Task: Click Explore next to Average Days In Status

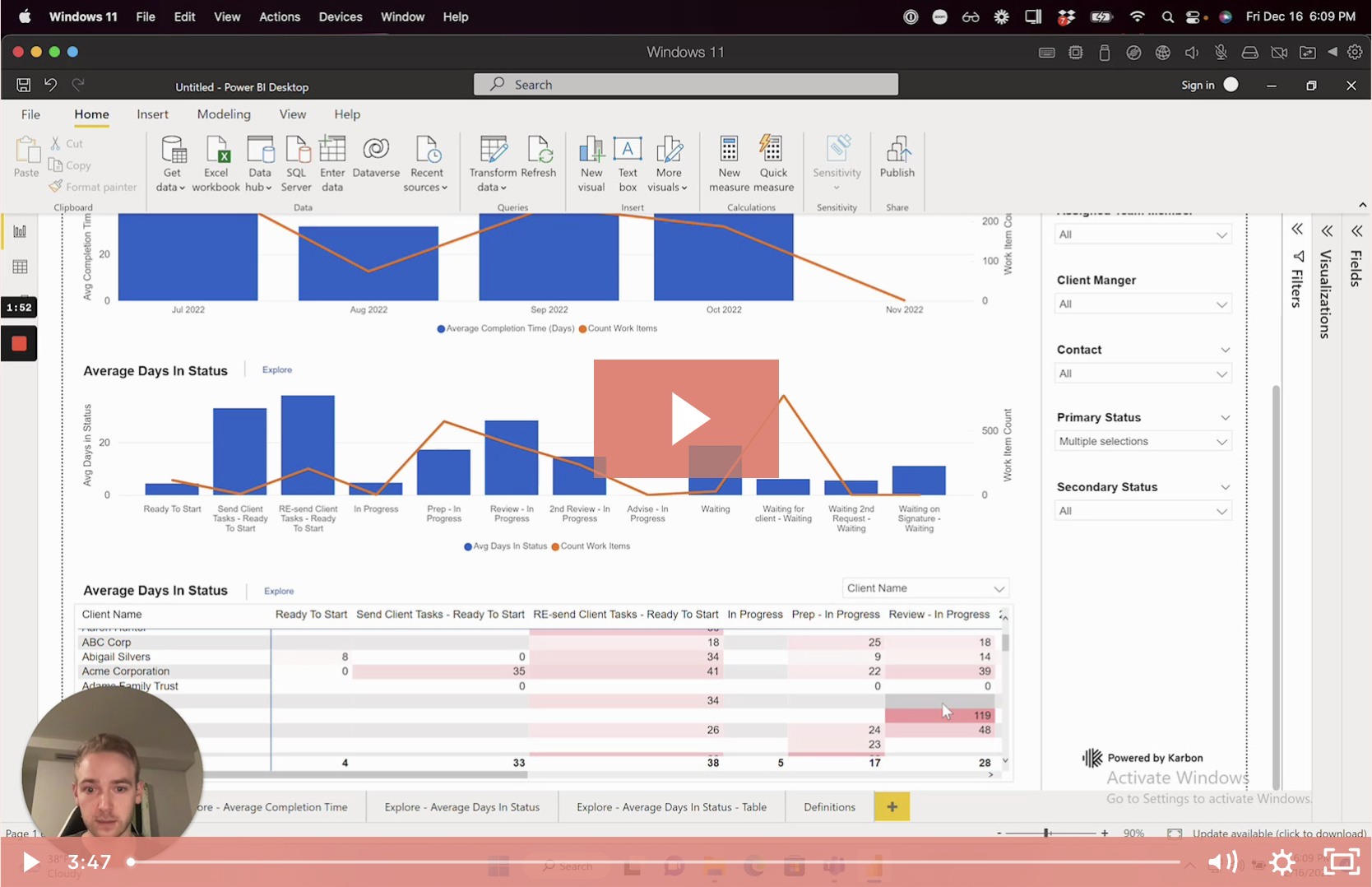Action: pos(276,369)
